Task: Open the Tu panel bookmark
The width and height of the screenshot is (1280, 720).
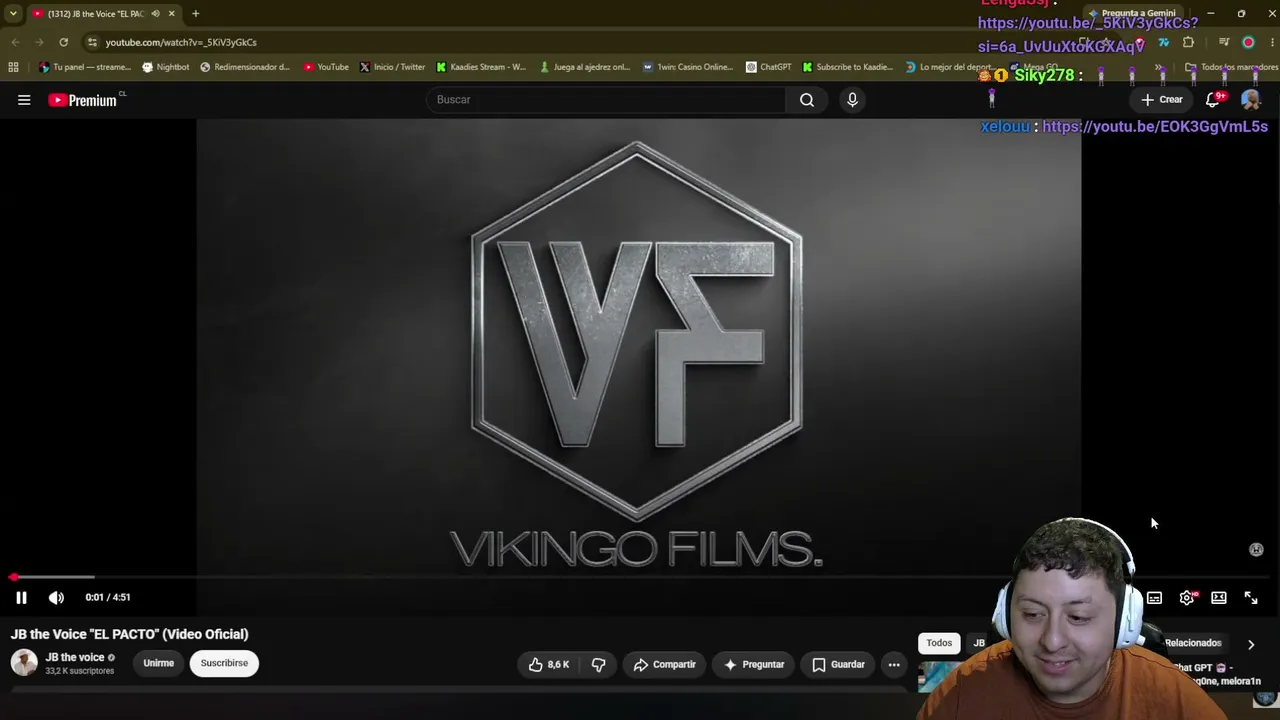Action: click(85, 67)
